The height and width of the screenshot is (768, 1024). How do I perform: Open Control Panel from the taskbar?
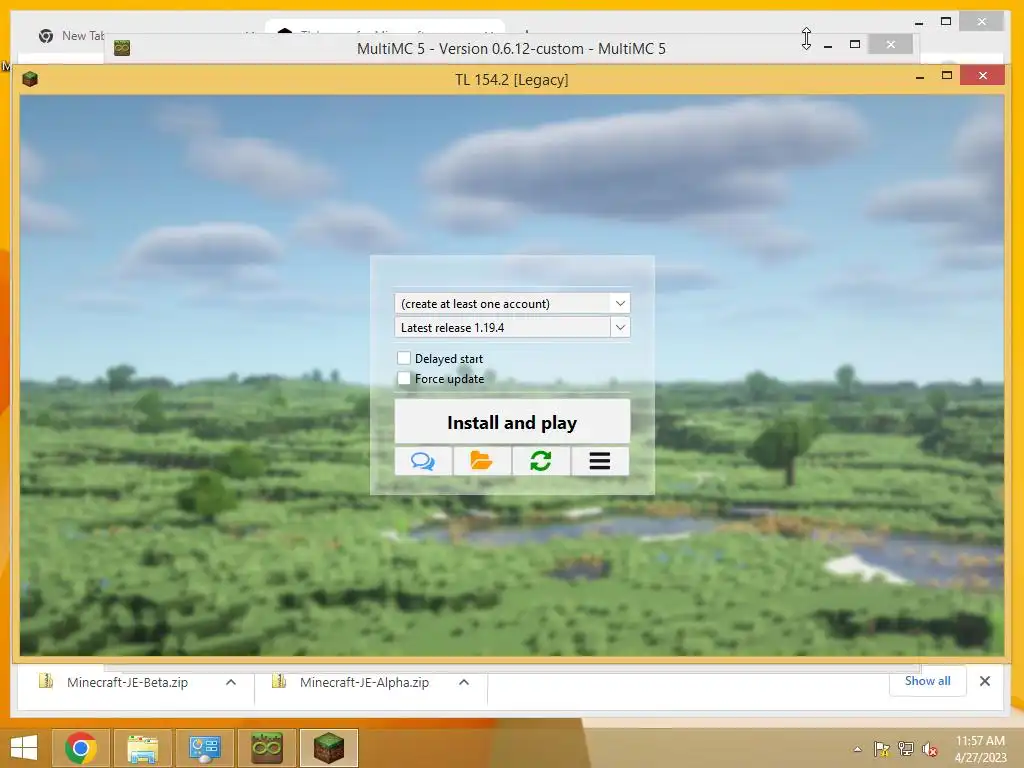[204, 748]
